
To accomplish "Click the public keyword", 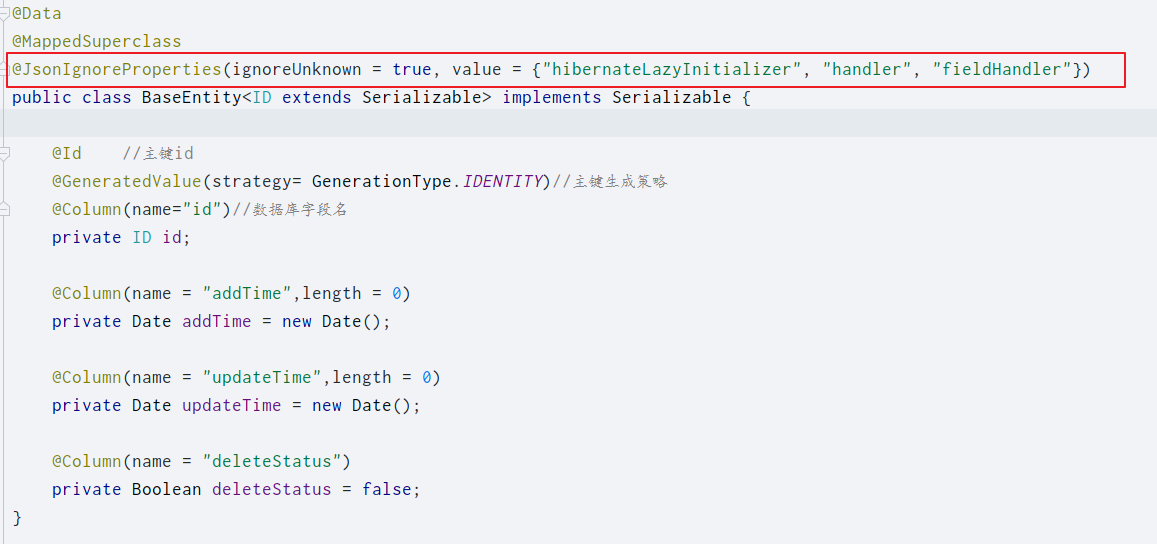I will point(41,97).
